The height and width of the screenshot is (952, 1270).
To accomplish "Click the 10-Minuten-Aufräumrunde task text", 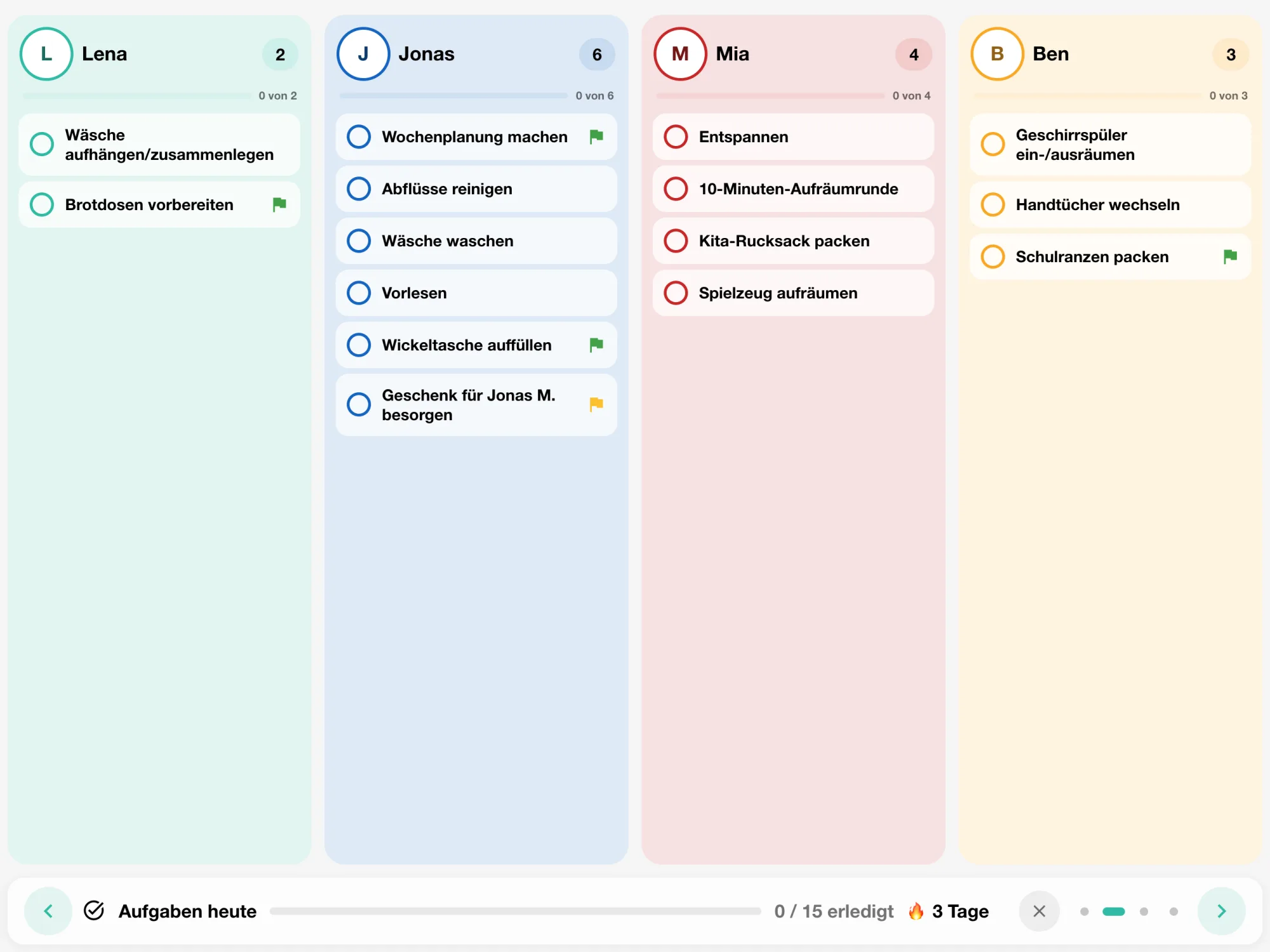I will pos(798,188).
